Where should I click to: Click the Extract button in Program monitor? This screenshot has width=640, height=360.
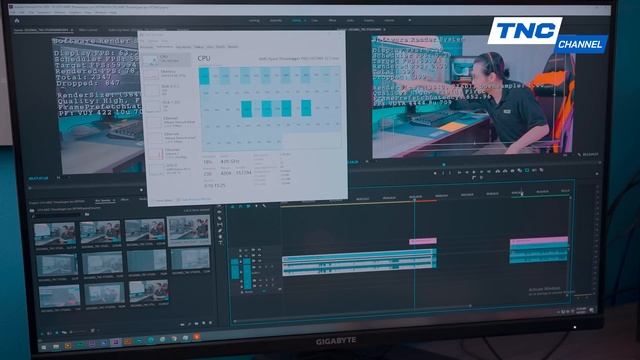pos(505,171)
